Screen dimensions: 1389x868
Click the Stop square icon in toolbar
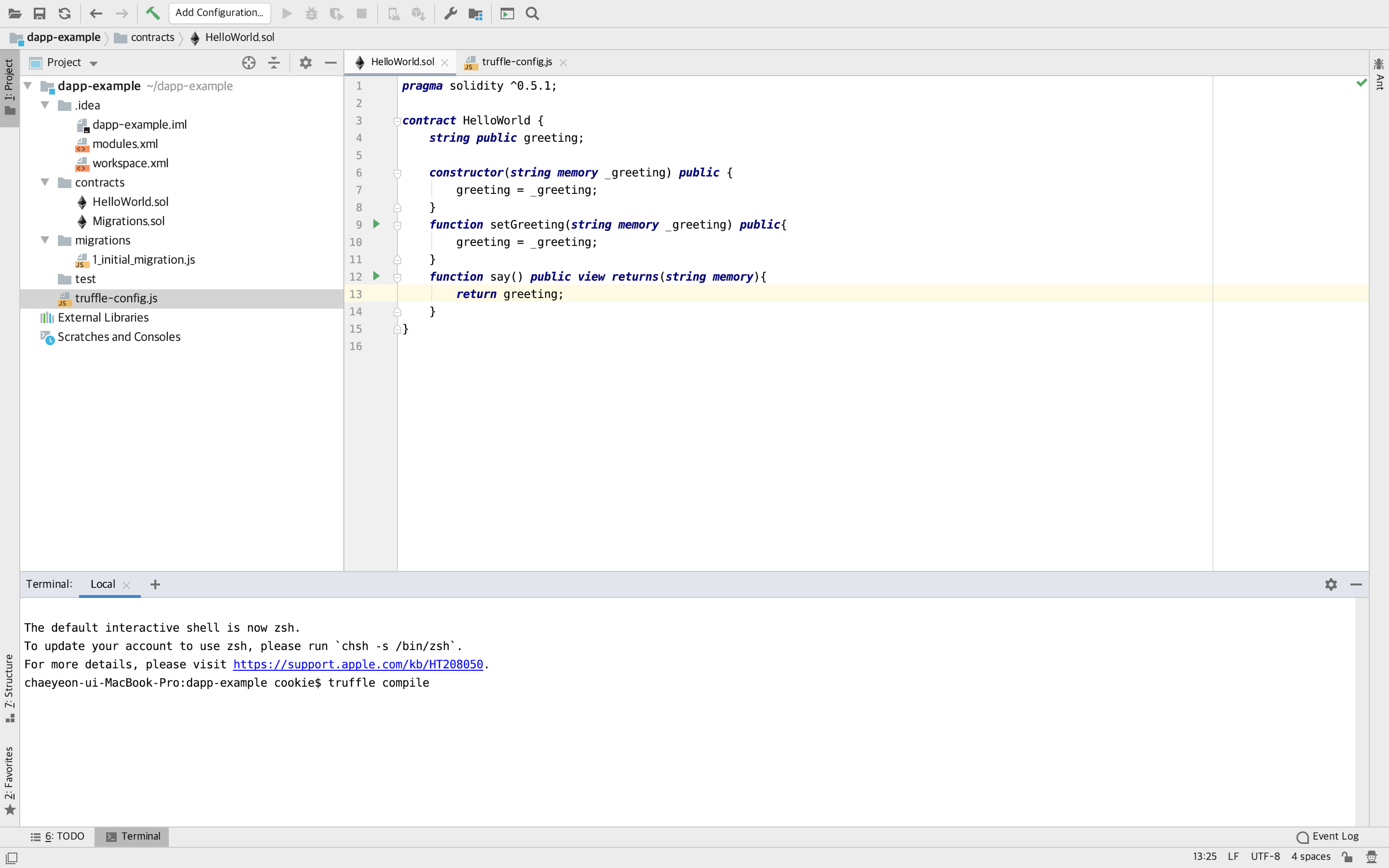(x=362, y=13)
